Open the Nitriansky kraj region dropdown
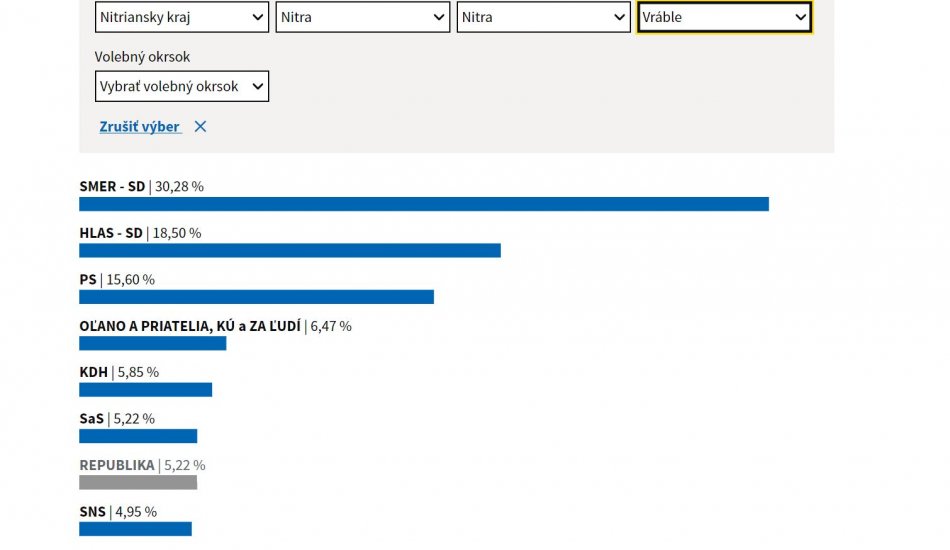The image size is (950, 550). pos(182,17)
